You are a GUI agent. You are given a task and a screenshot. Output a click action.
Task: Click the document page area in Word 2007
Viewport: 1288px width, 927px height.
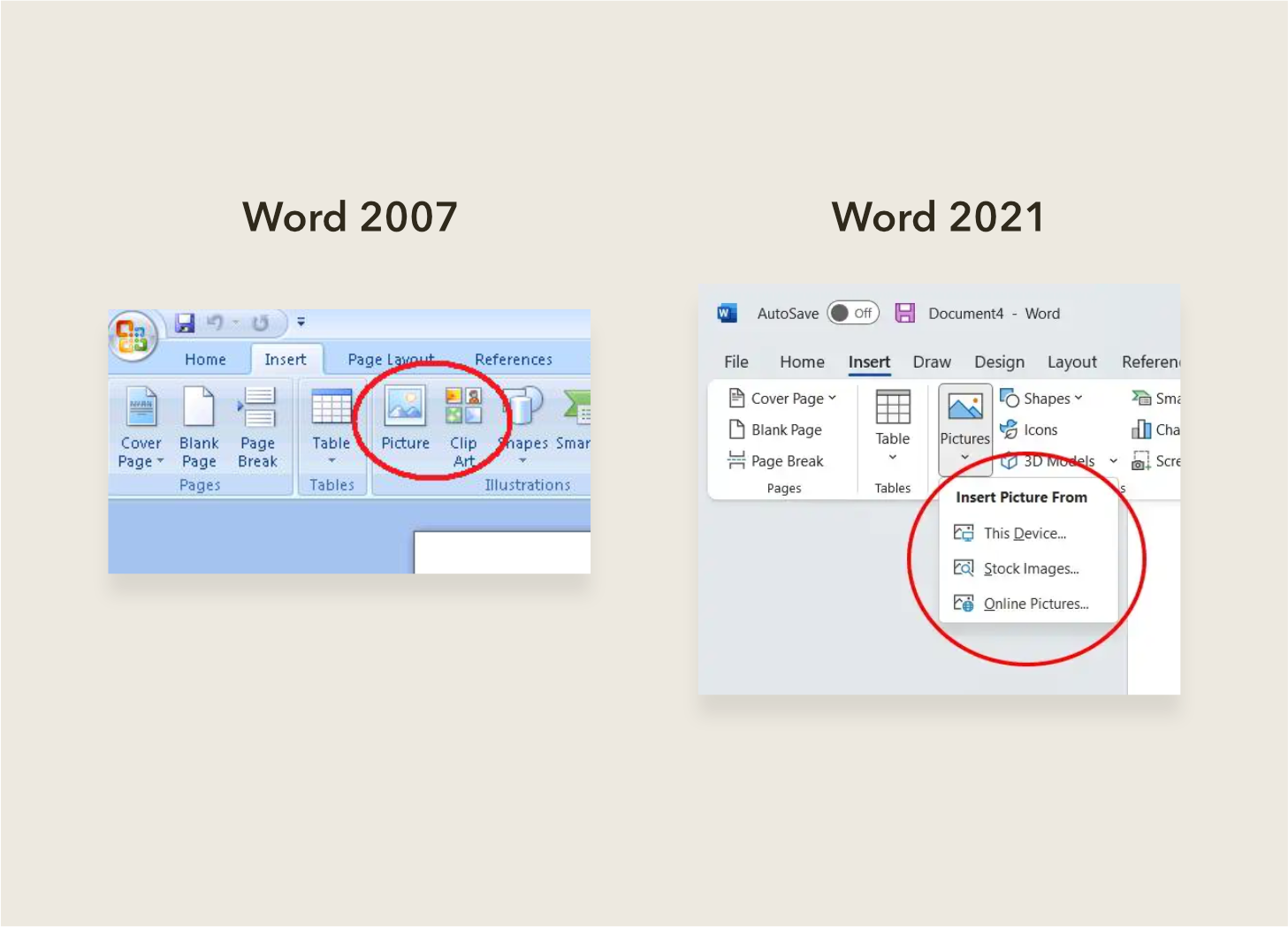pyautogui.click(x=502, y=552)
